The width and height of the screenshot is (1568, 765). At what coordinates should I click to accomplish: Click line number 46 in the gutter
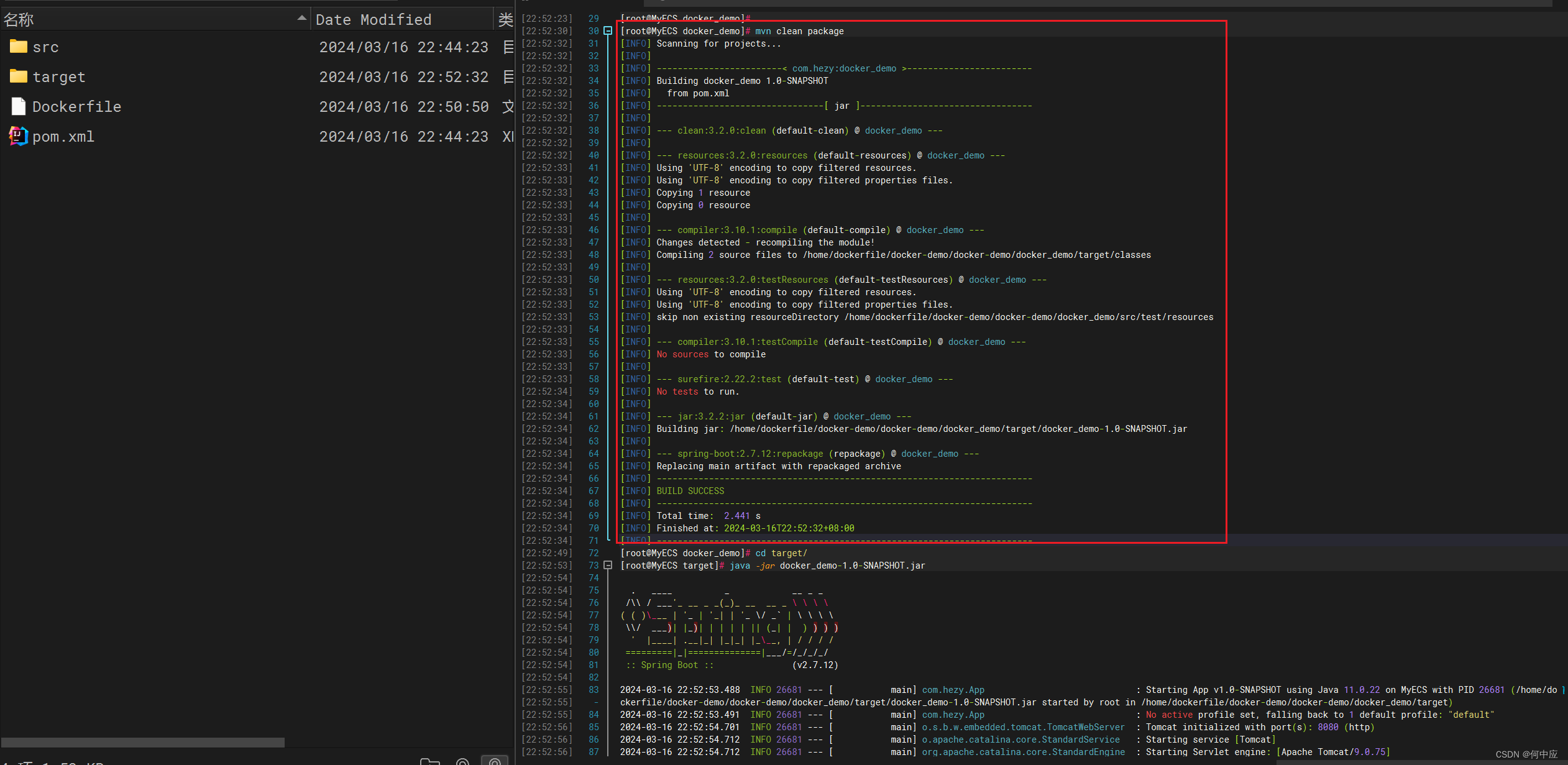click(594, 230)
